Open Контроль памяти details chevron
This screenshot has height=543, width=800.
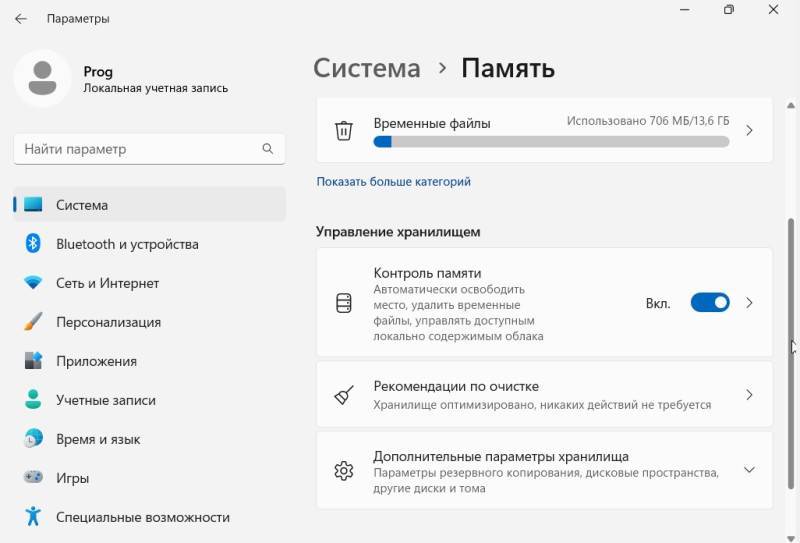[x=749, y=302]
